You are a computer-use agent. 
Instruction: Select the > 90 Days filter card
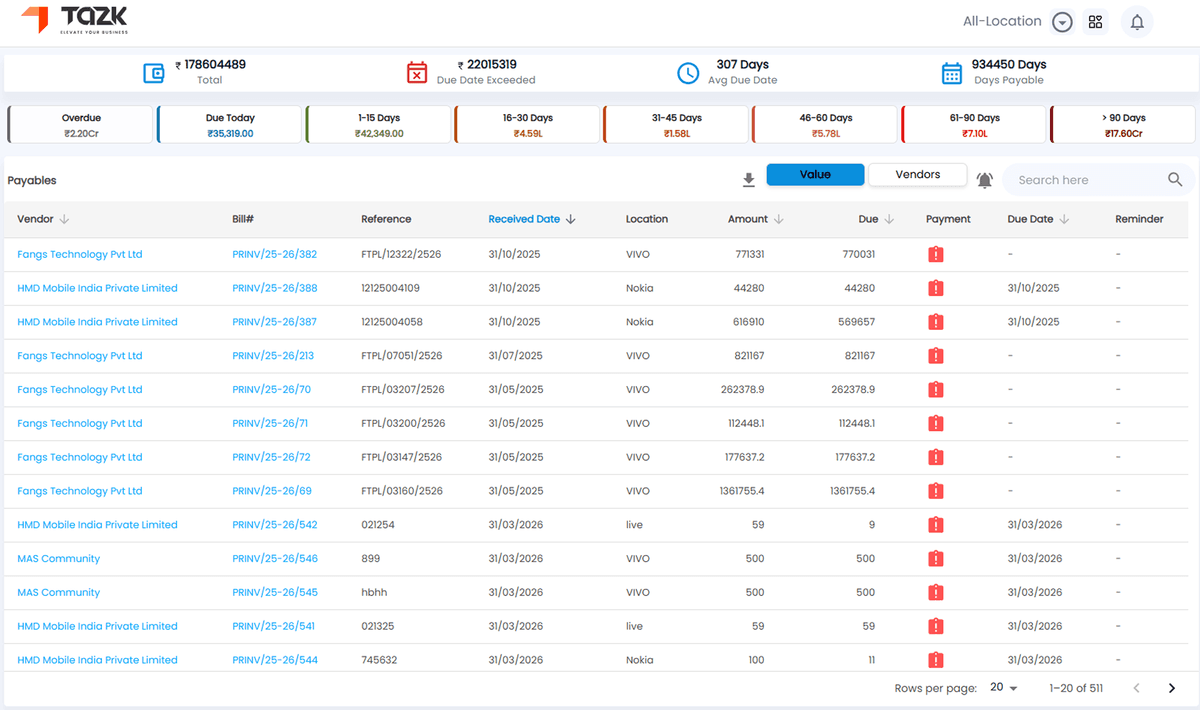click(1124, 125)
